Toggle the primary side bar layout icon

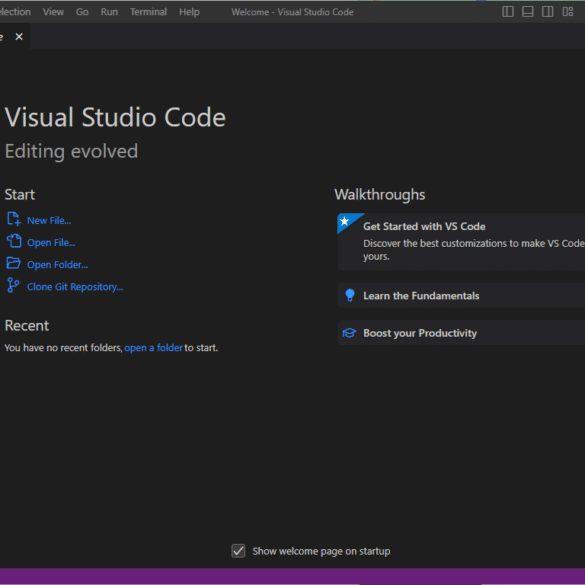[x=508, y=12]
